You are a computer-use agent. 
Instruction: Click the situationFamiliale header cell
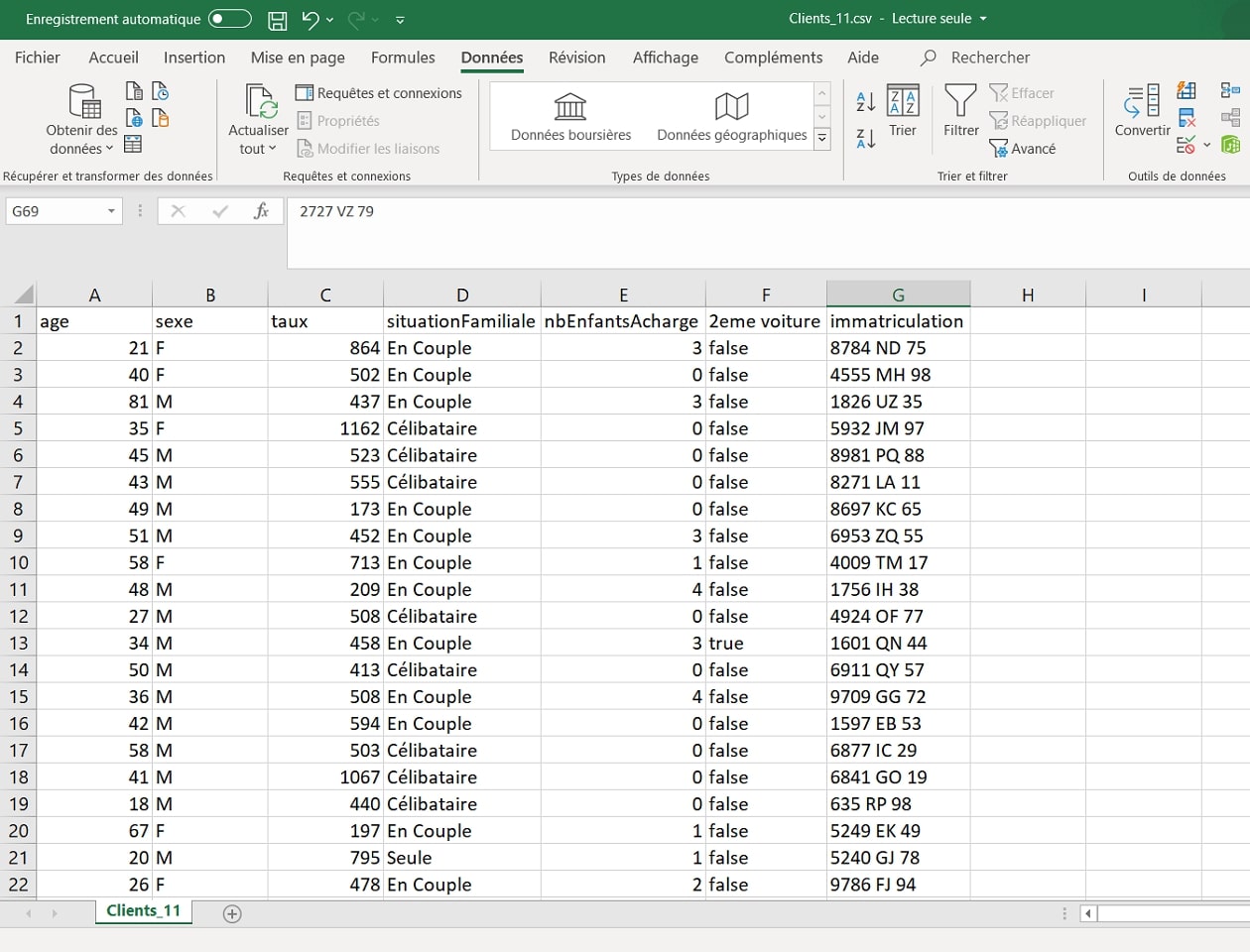coord(462,321)
